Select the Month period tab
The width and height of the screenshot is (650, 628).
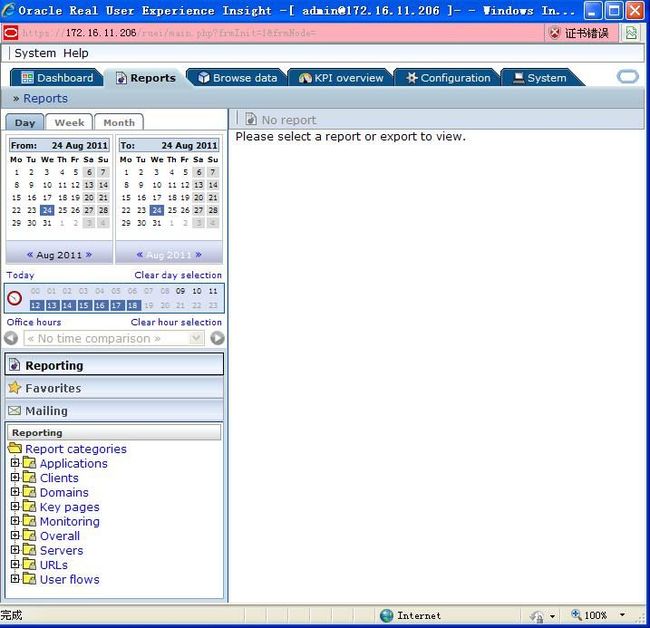pos(119,122)
